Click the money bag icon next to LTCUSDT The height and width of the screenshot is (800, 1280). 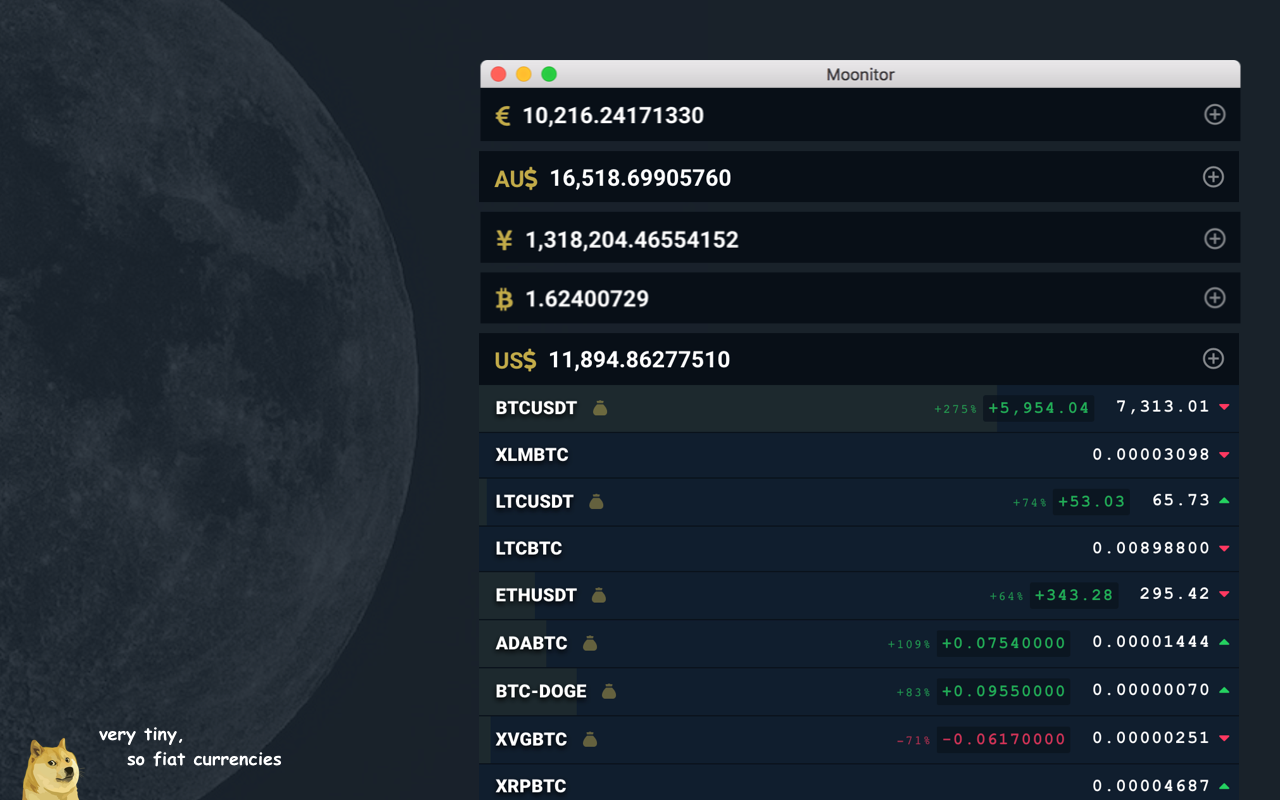point(596,502)
